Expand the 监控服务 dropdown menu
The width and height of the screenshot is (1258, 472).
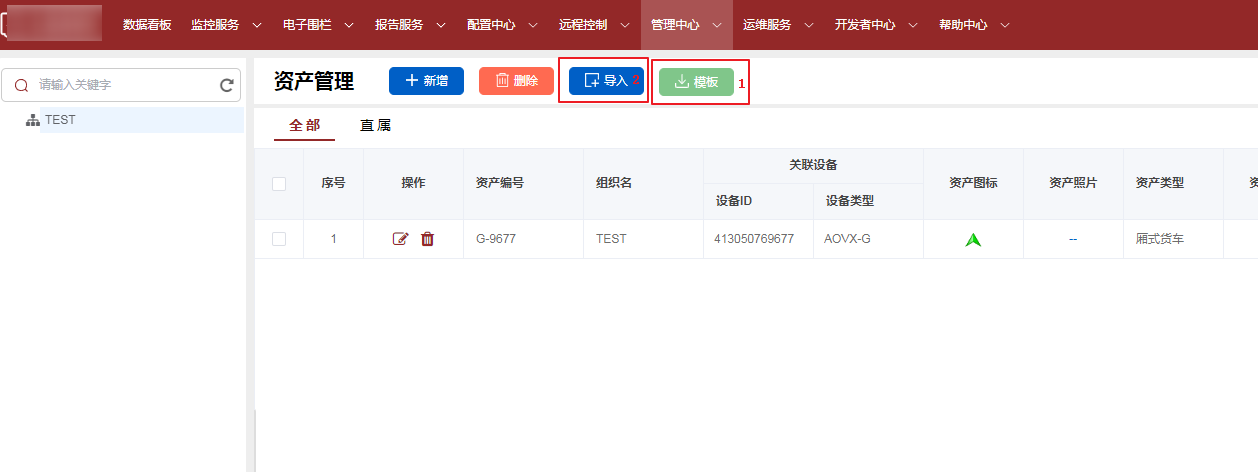click(x=226, y=25)
